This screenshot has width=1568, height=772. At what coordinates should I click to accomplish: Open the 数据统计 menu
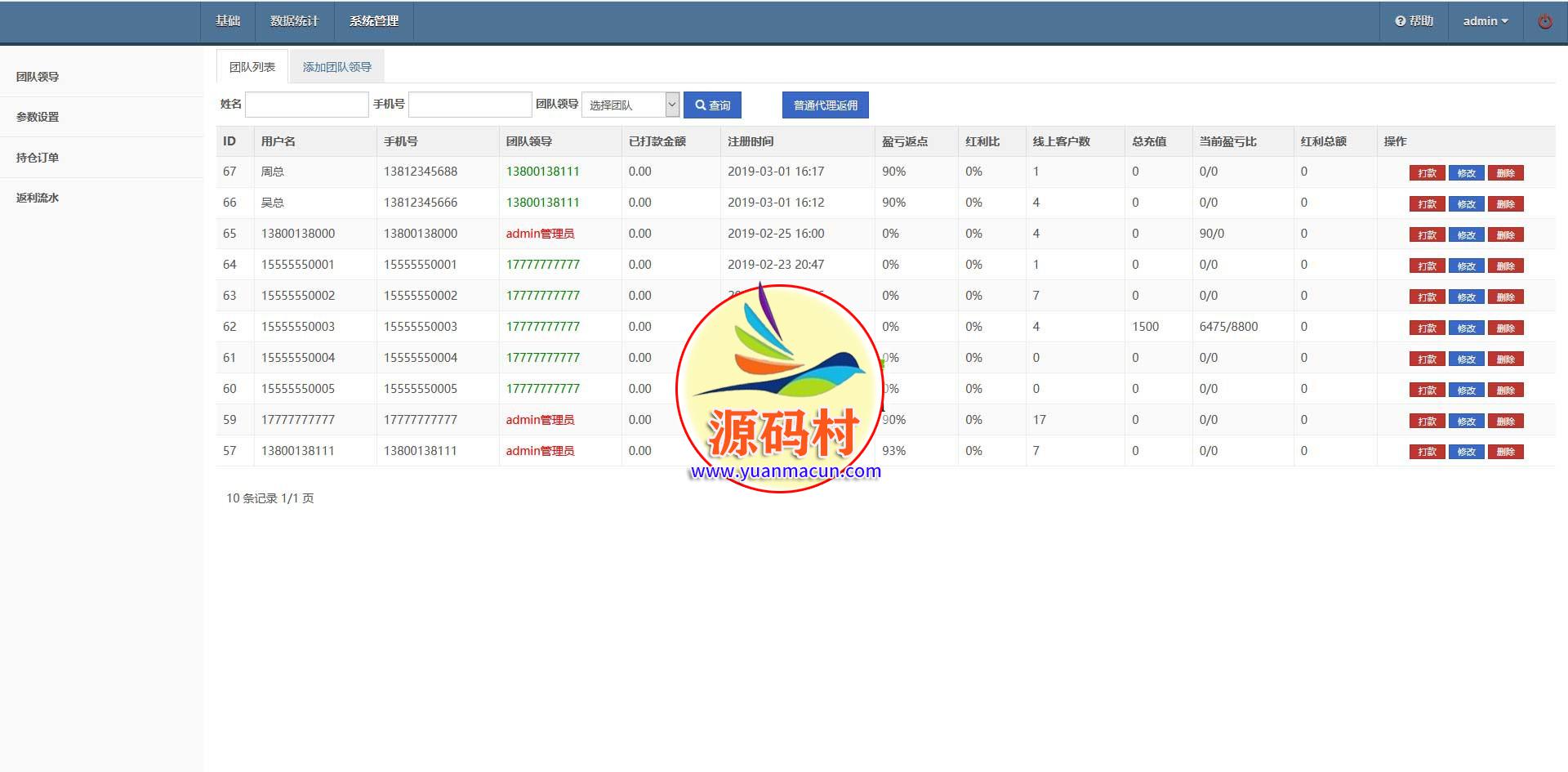point(294,21)
